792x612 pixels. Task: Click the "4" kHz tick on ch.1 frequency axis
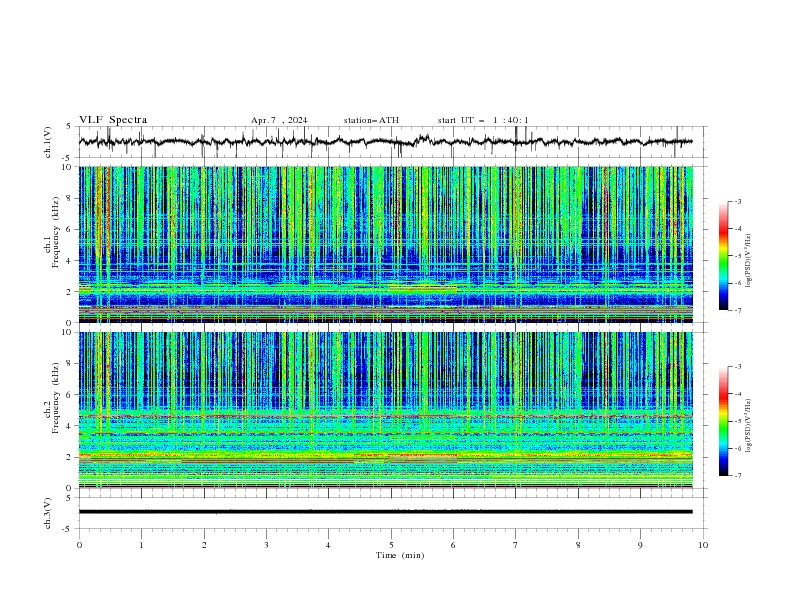(x=69, y=261)
